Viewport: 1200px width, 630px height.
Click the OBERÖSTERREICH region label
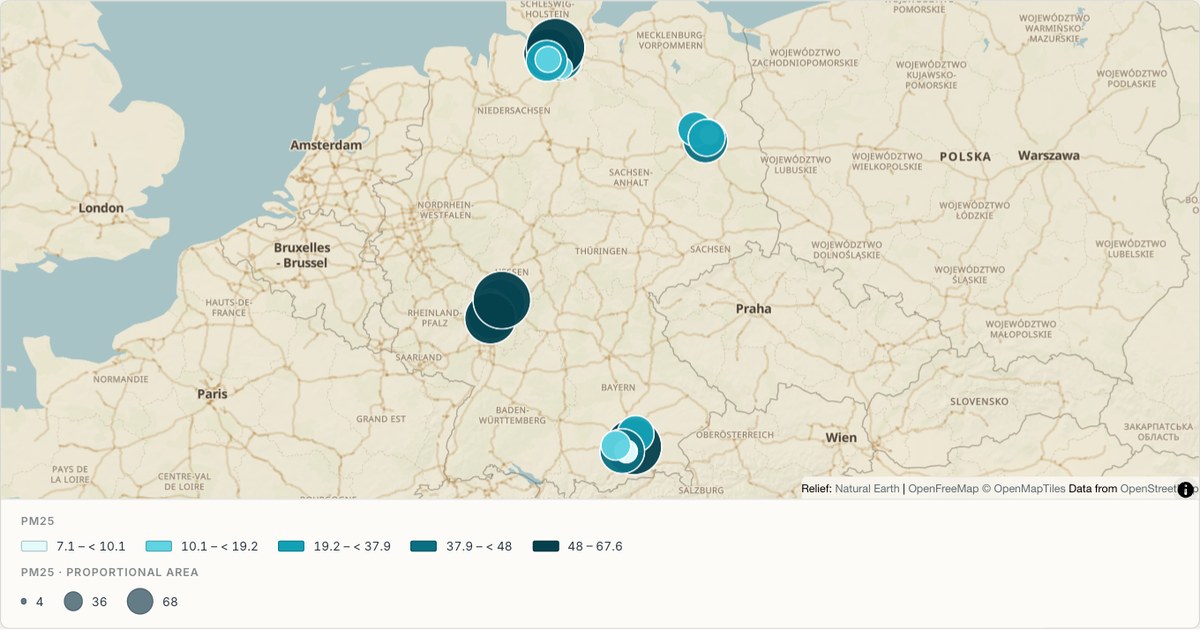(x=735, y=435)
